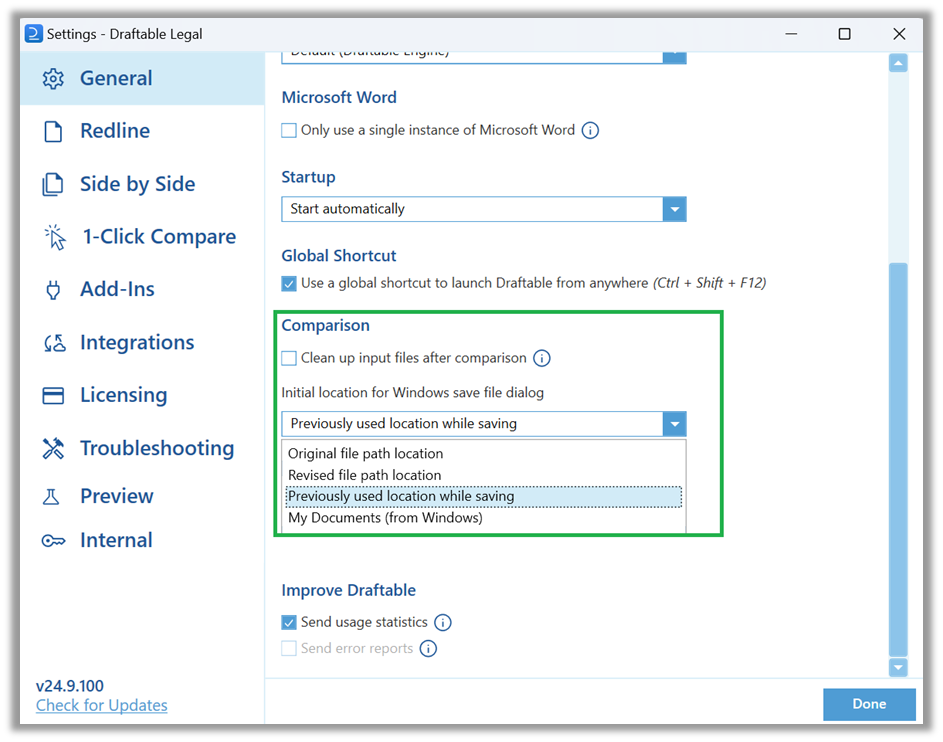Image resolution: width=943 pixels, height=742 pixels.
Task: Click the Send error reports checkbox
Action: pos(289,649)
